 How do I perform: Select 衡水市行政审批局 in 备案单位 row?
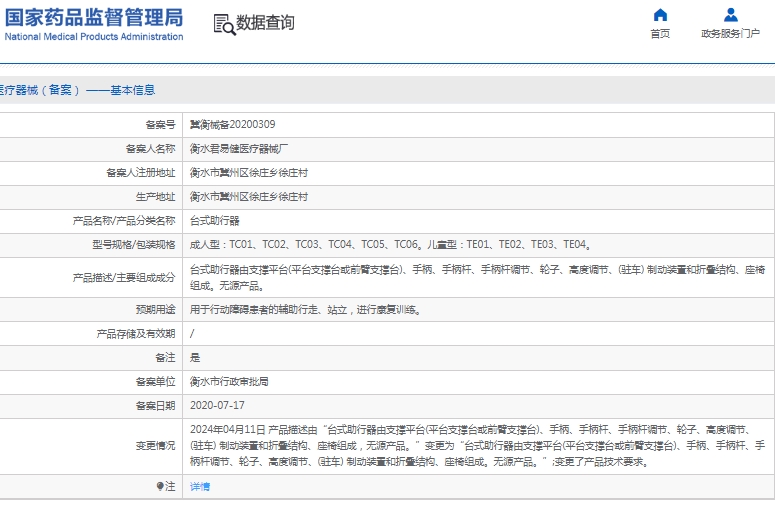point(229,381)
